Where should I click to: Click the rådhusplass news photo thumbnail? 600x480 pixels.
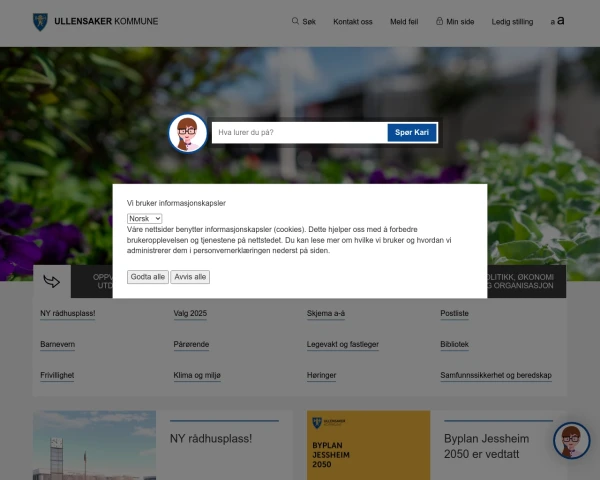click(x=95, y=445)
